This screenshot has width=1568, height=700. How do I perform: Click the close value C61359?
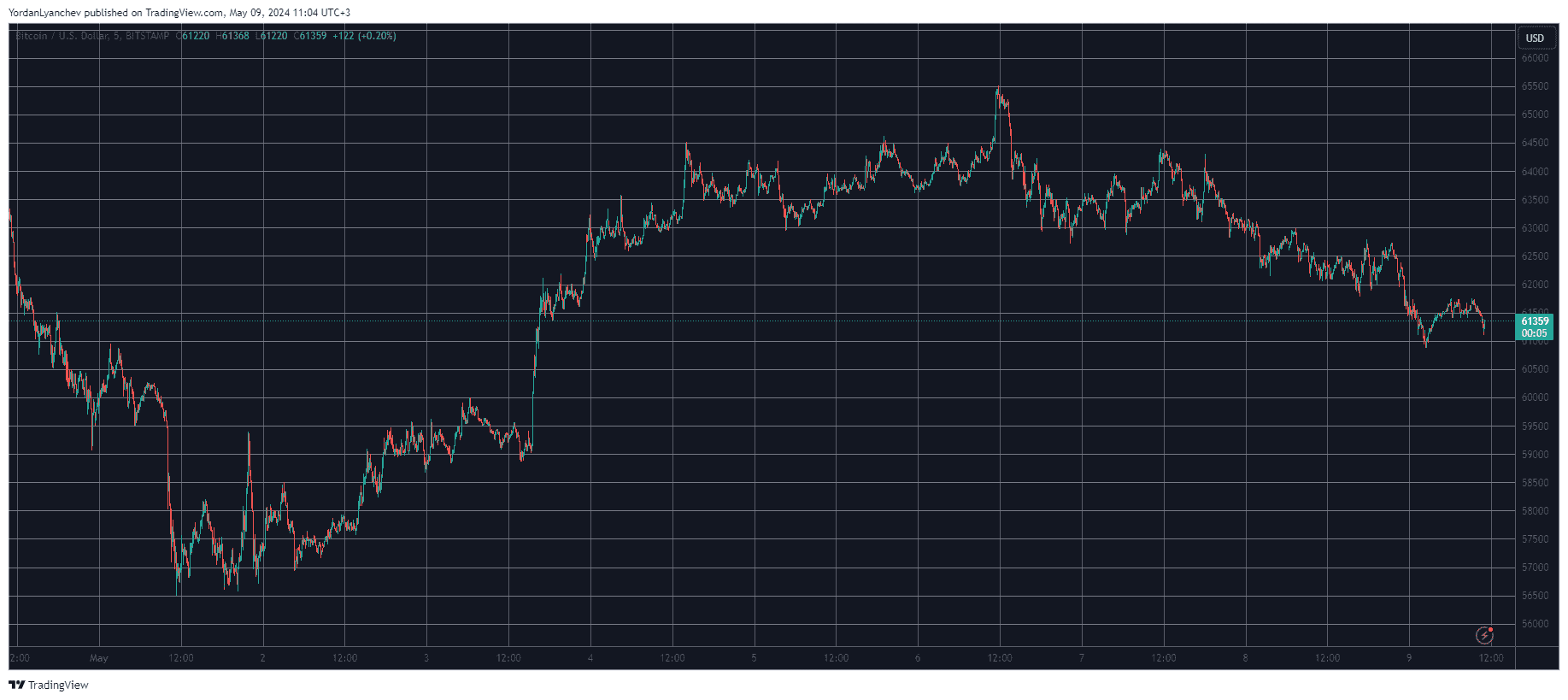(x=310, y=36)
